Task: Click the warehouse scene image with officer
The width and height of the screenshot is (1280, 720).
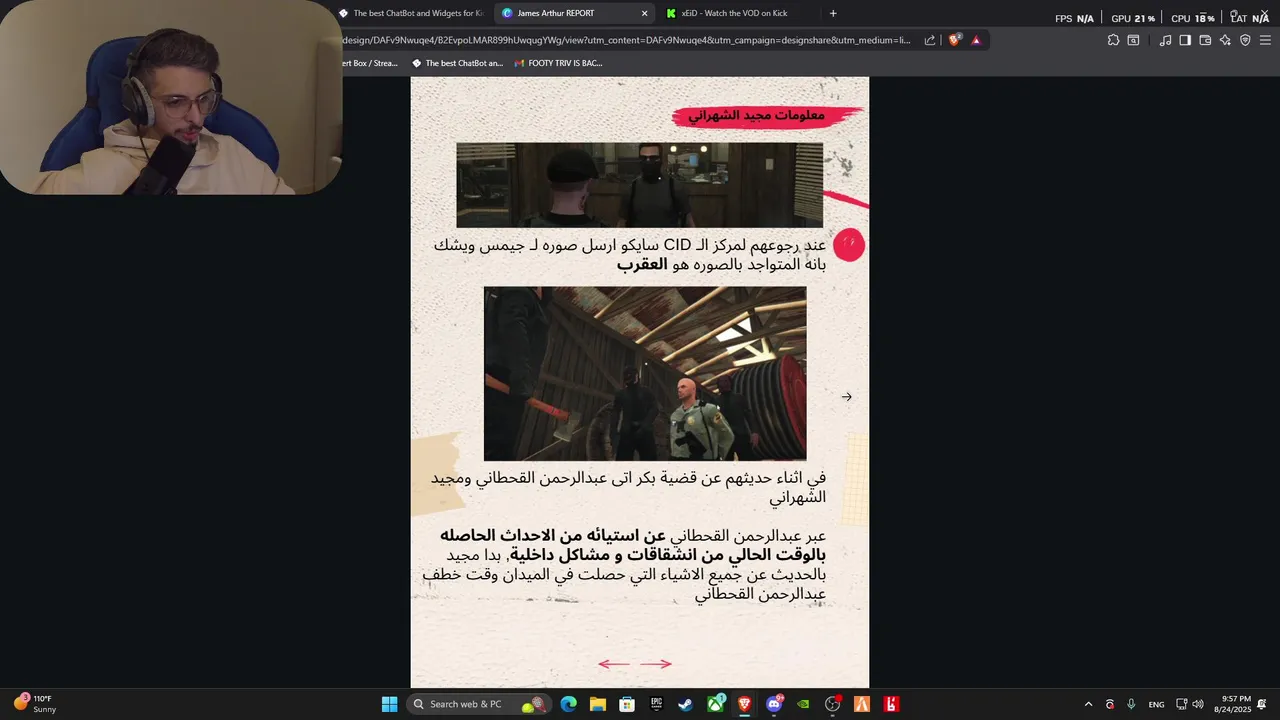Action: pyautogui.click(x=645, y=374)
